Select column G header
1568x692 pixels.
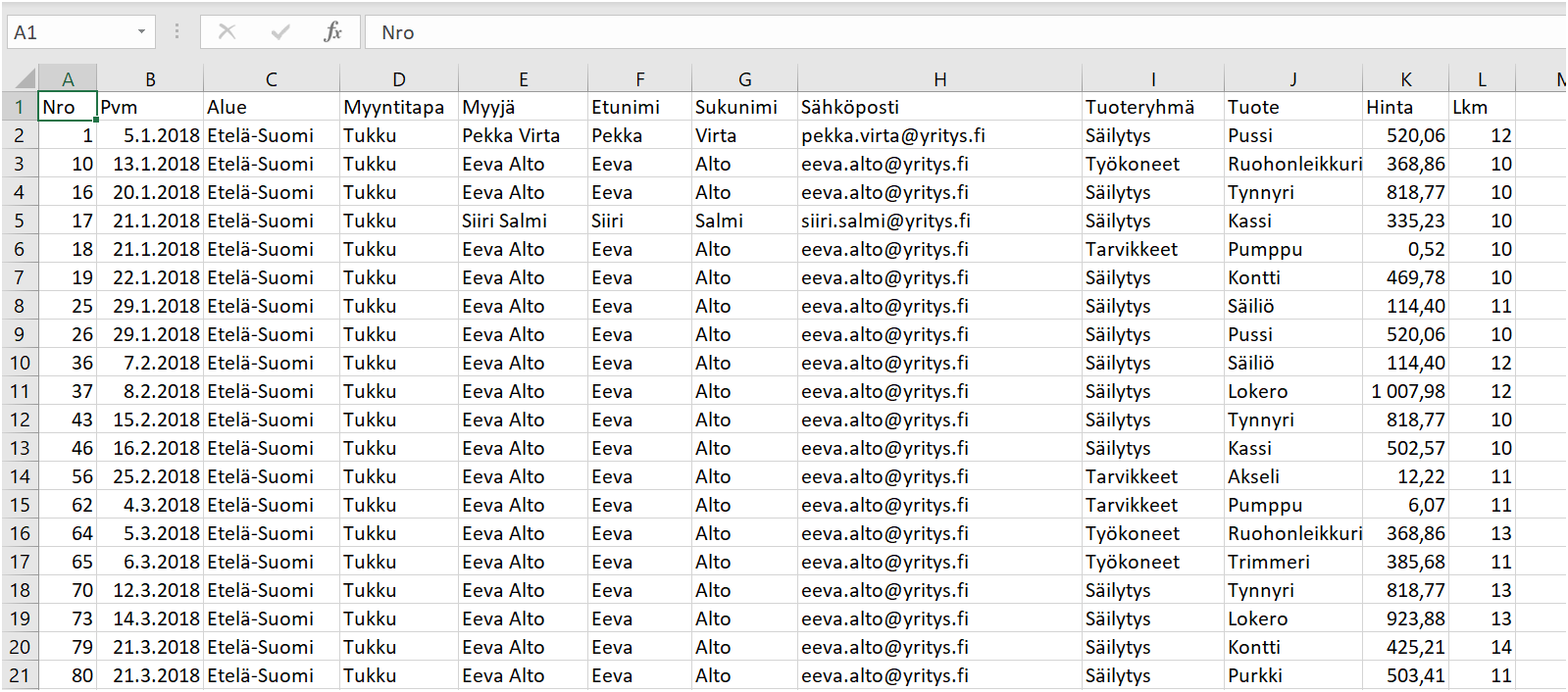coord(745,79)
